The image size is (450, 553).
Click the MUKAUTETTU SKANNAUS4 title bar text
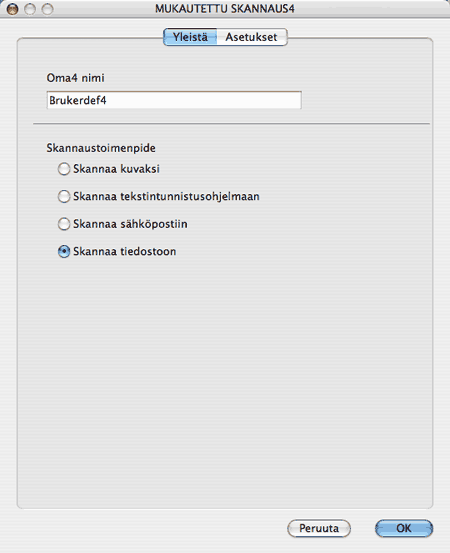225,8
